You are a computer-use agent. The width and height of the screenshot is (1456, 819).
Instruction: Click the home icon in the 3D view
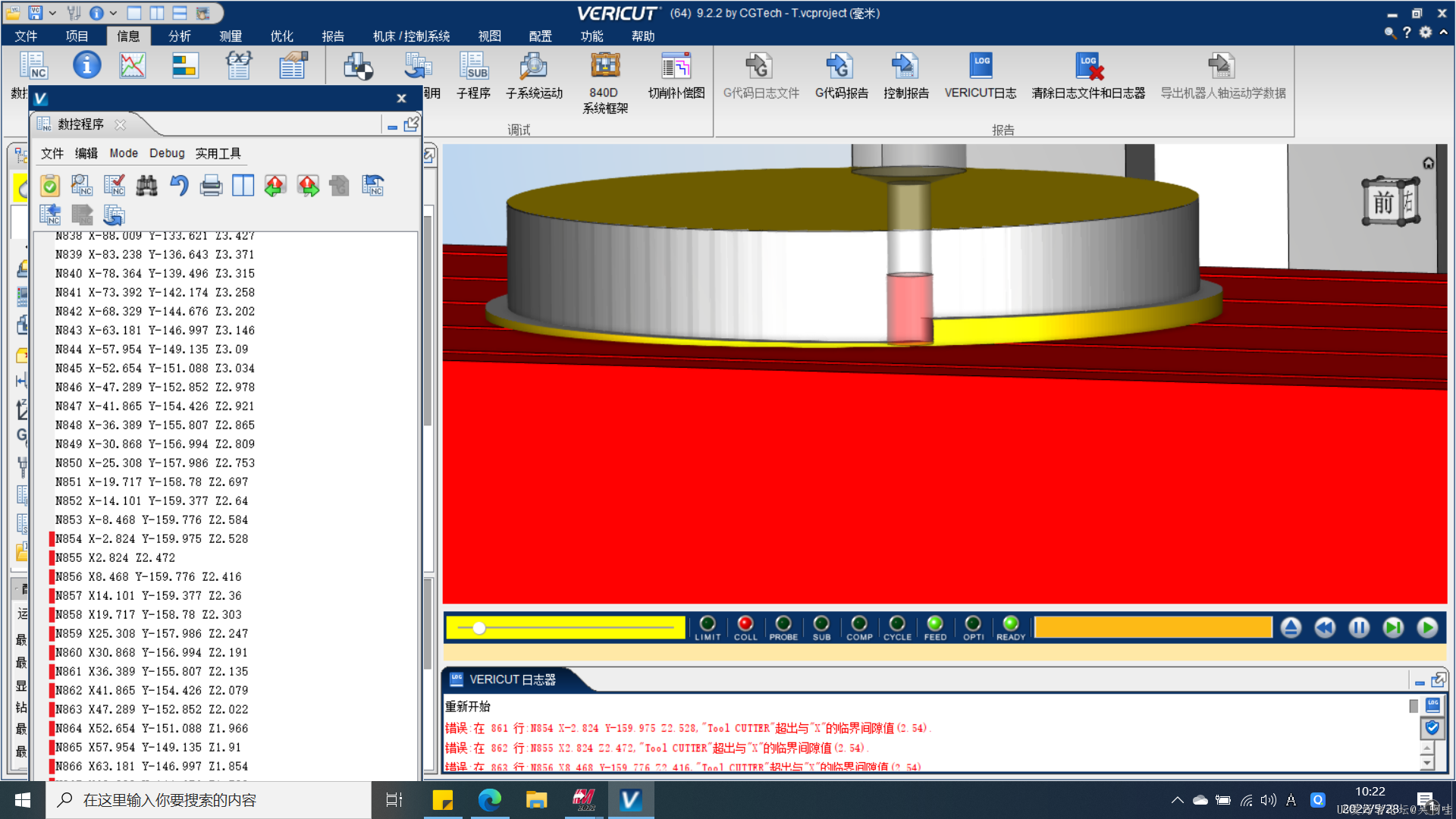coord(1428,163)
